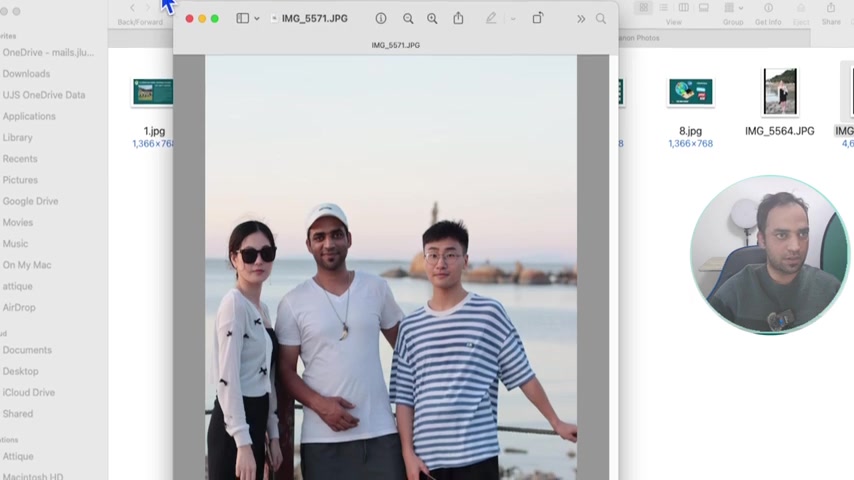Activate the Markup pen tool
Viewport: 854px width, 480px height.
coord(491,18)
